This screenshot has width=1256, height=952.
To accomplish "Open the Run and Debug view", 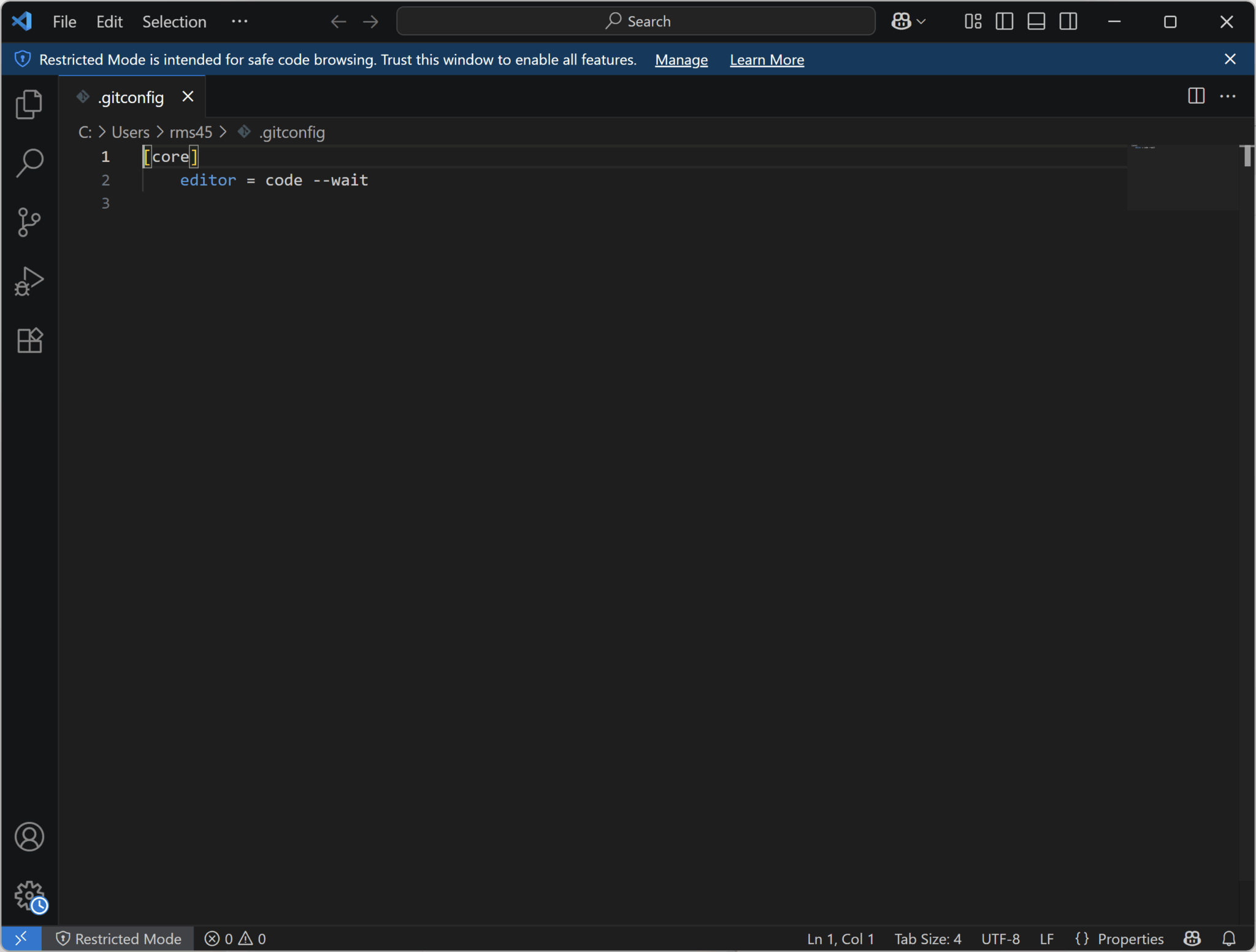I will (x=29, y=281).
